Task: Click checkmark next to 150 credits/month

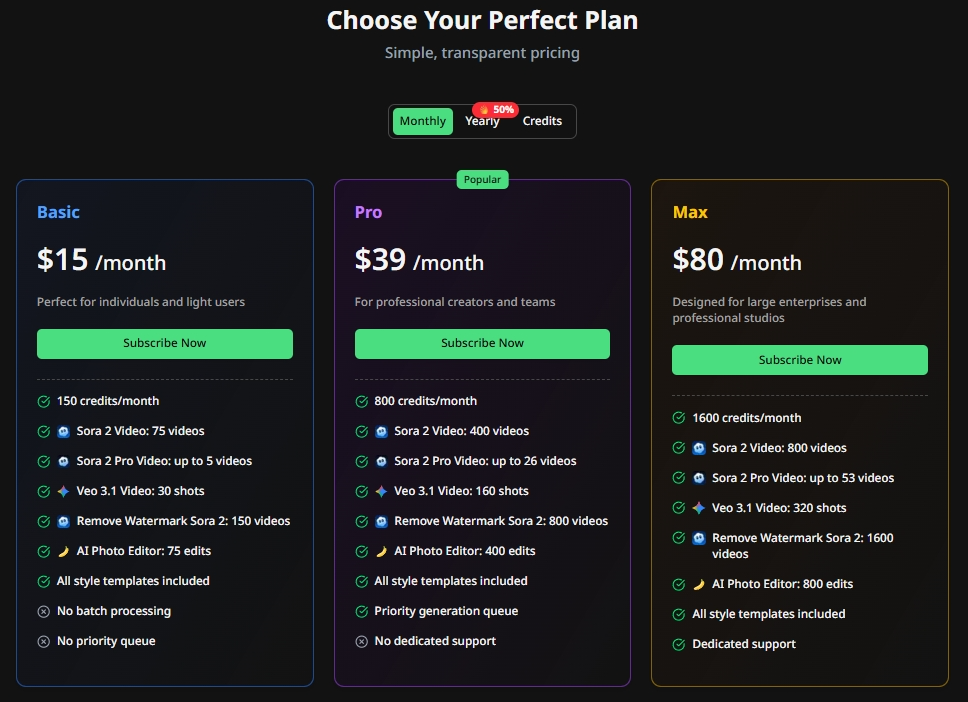Action: tap(44, 401)
